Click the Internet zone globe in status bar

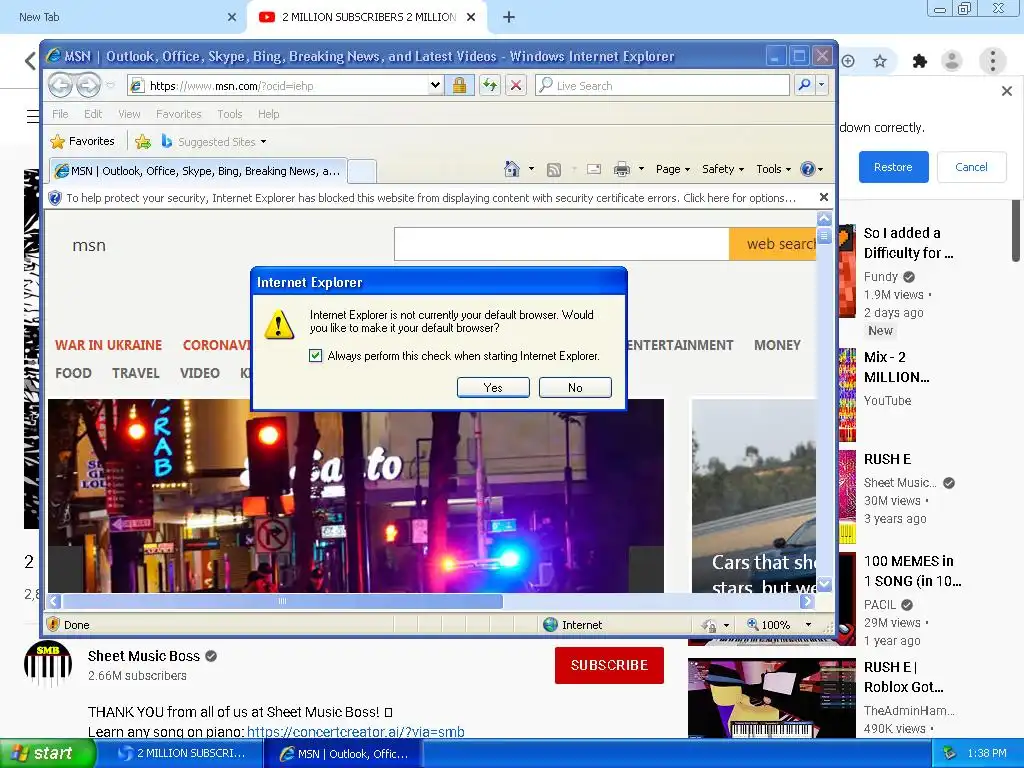coord(551,624)
